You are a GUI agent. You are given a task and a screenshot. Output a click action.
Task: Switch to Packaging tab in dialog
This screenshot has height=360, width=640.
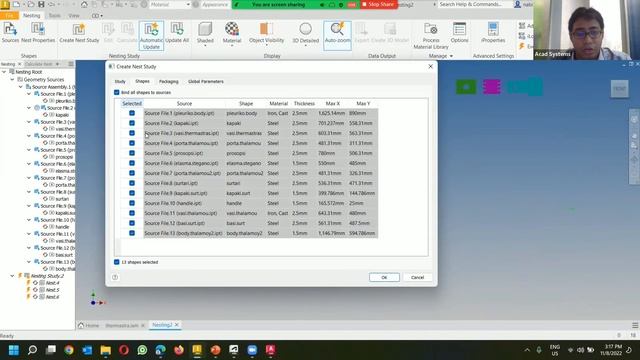[x=169, y=82]
